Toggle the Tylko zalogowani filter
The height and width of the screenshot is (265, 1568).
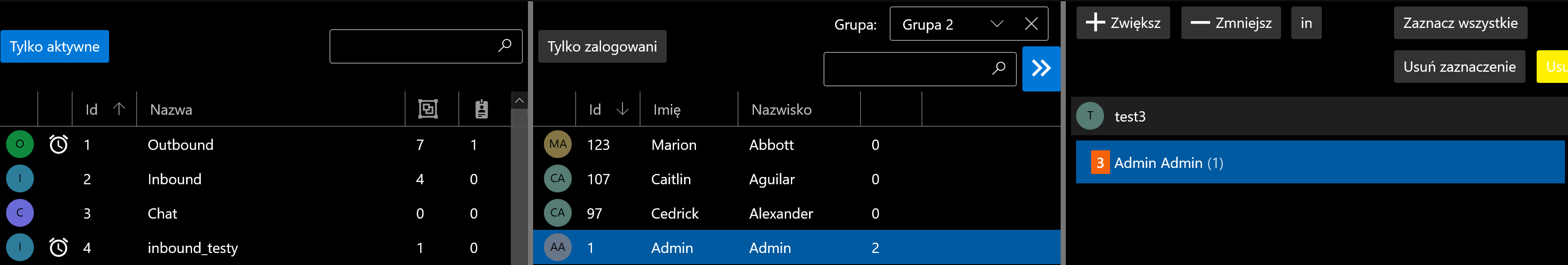601,46
